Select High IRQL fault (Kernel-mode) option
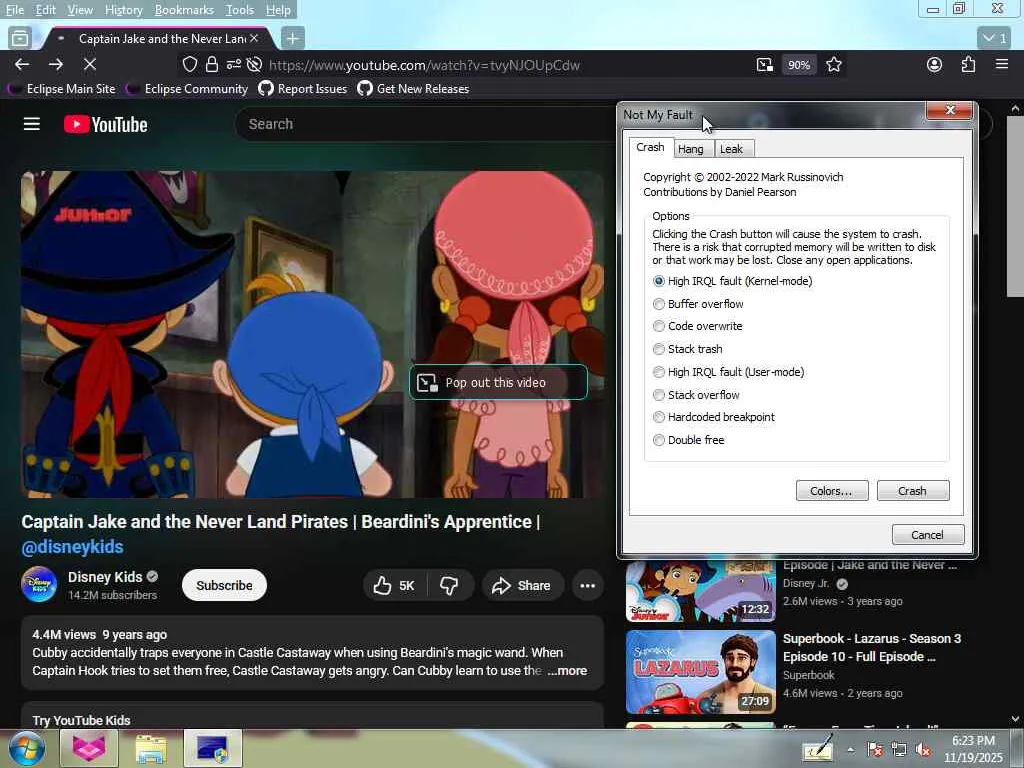This screenshot has height=768, width=1024. [x=733, y=281]
